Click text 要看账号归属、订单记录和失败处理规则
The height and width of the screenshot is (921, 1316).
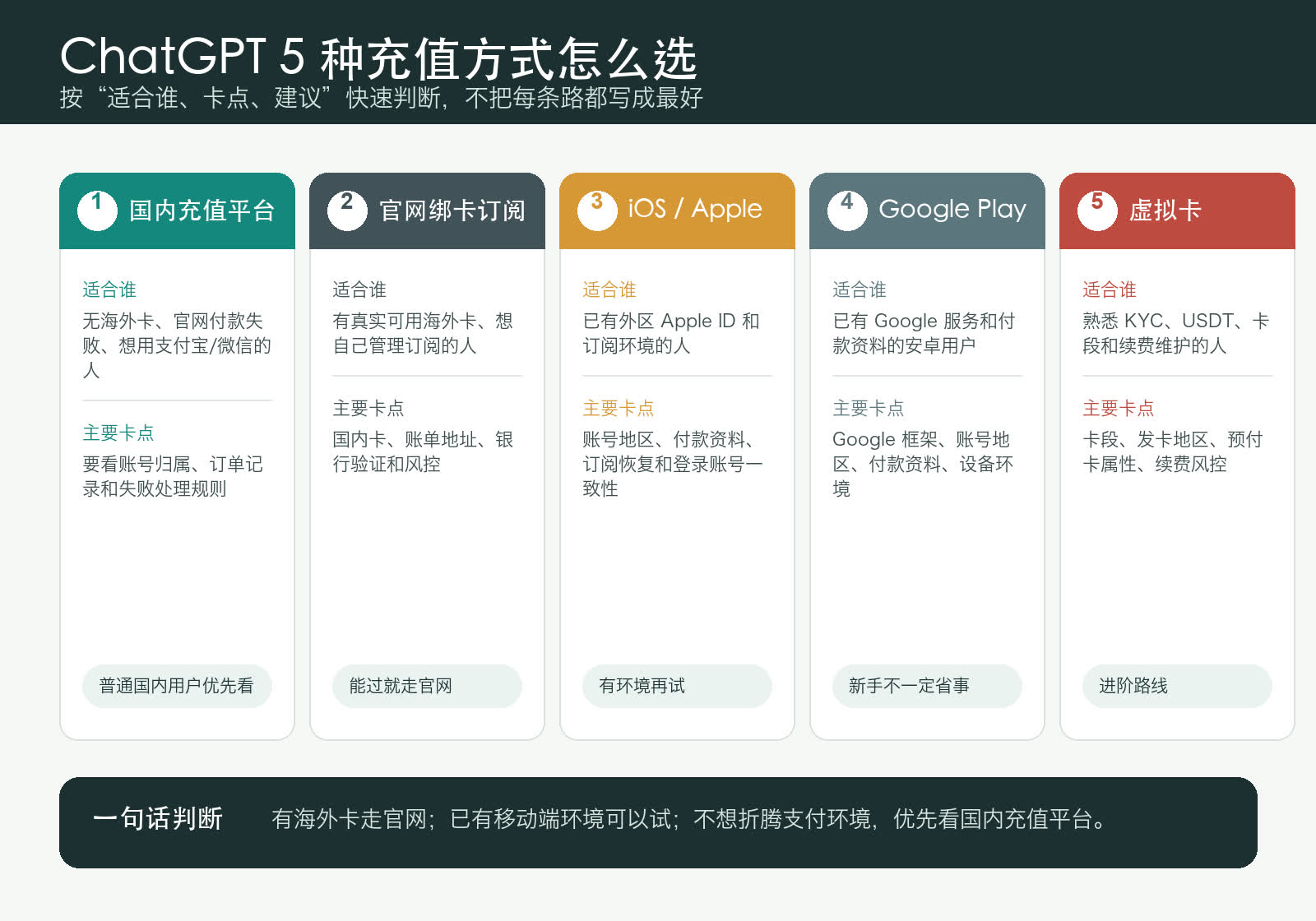[173, 476]
